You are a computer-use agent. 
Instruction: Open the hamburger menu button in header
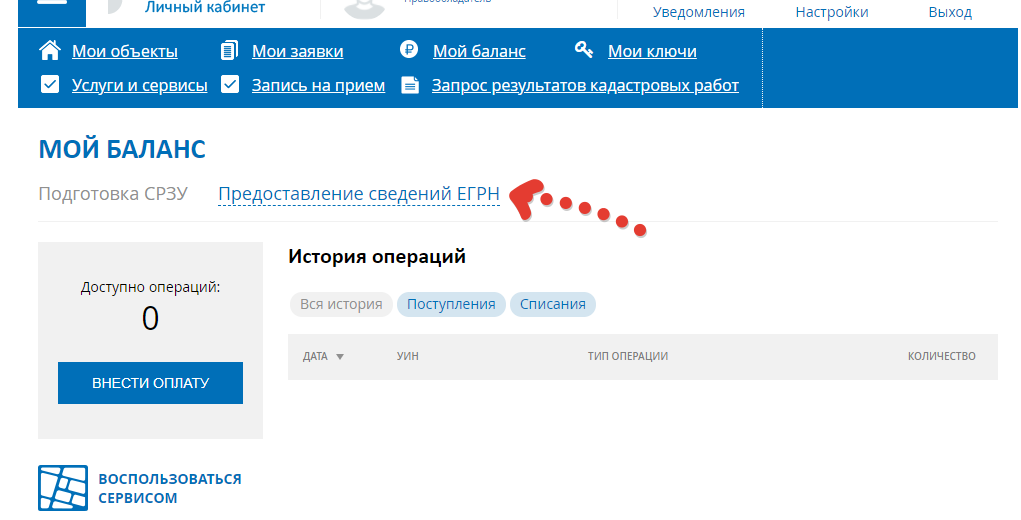(x=51, y=13)
